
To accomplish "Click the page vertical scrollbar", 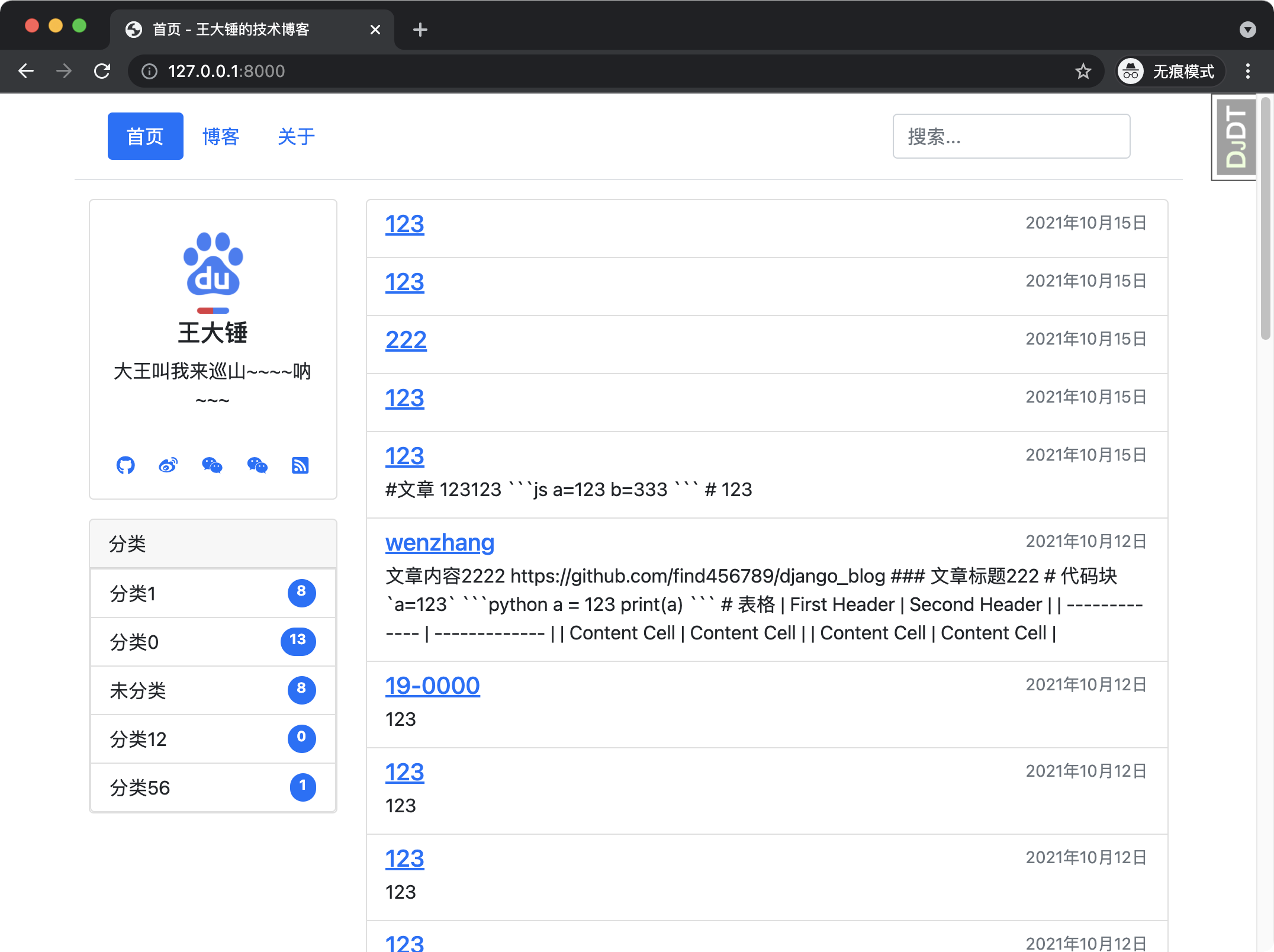I will pyautogui.click(x=1266, y=219).
